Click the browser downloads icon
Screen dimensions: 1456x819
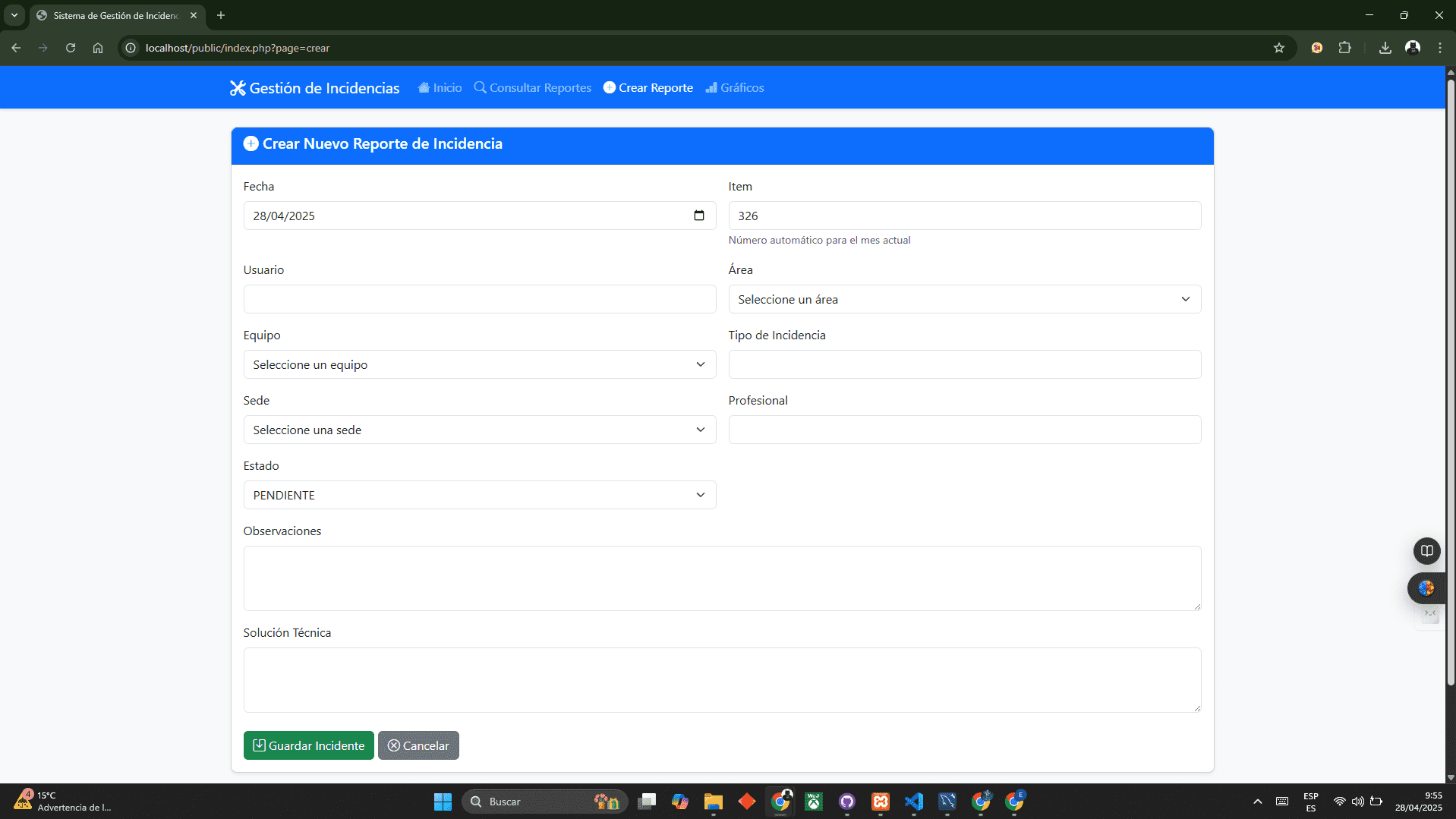coord(1385,48)
